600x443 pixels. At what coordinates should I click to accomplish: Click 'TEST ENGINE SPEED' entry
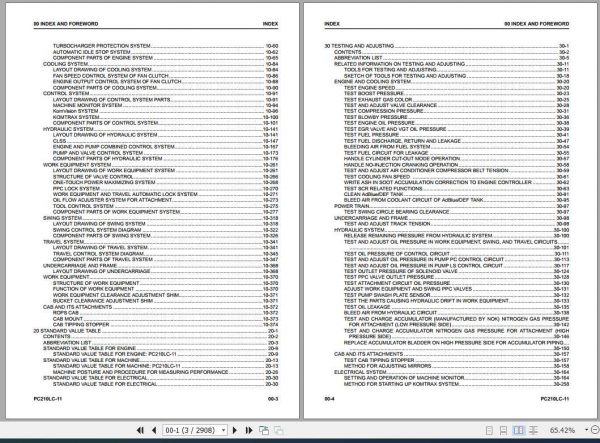point(369,88)
